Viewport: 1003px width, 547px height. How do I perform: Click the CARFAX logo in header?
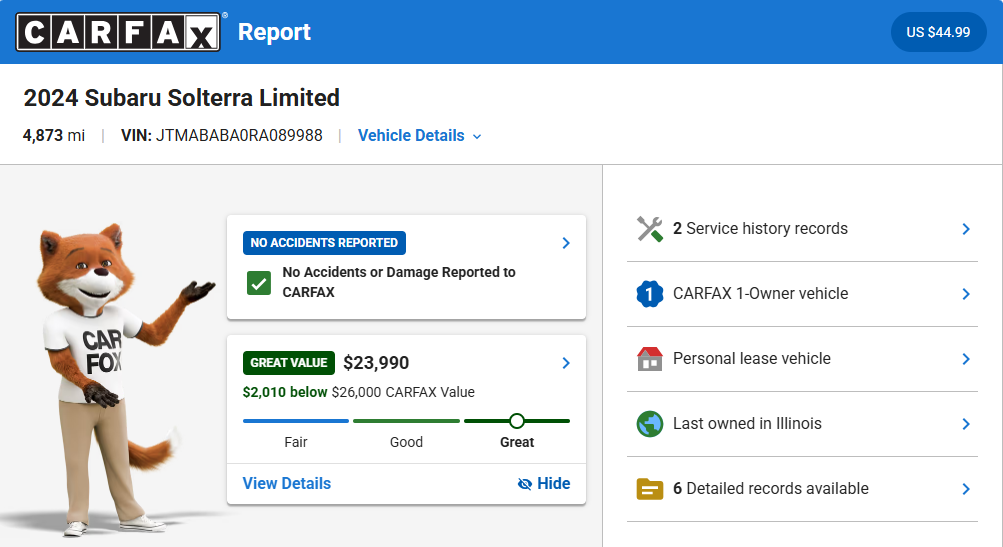pos(117,32)
